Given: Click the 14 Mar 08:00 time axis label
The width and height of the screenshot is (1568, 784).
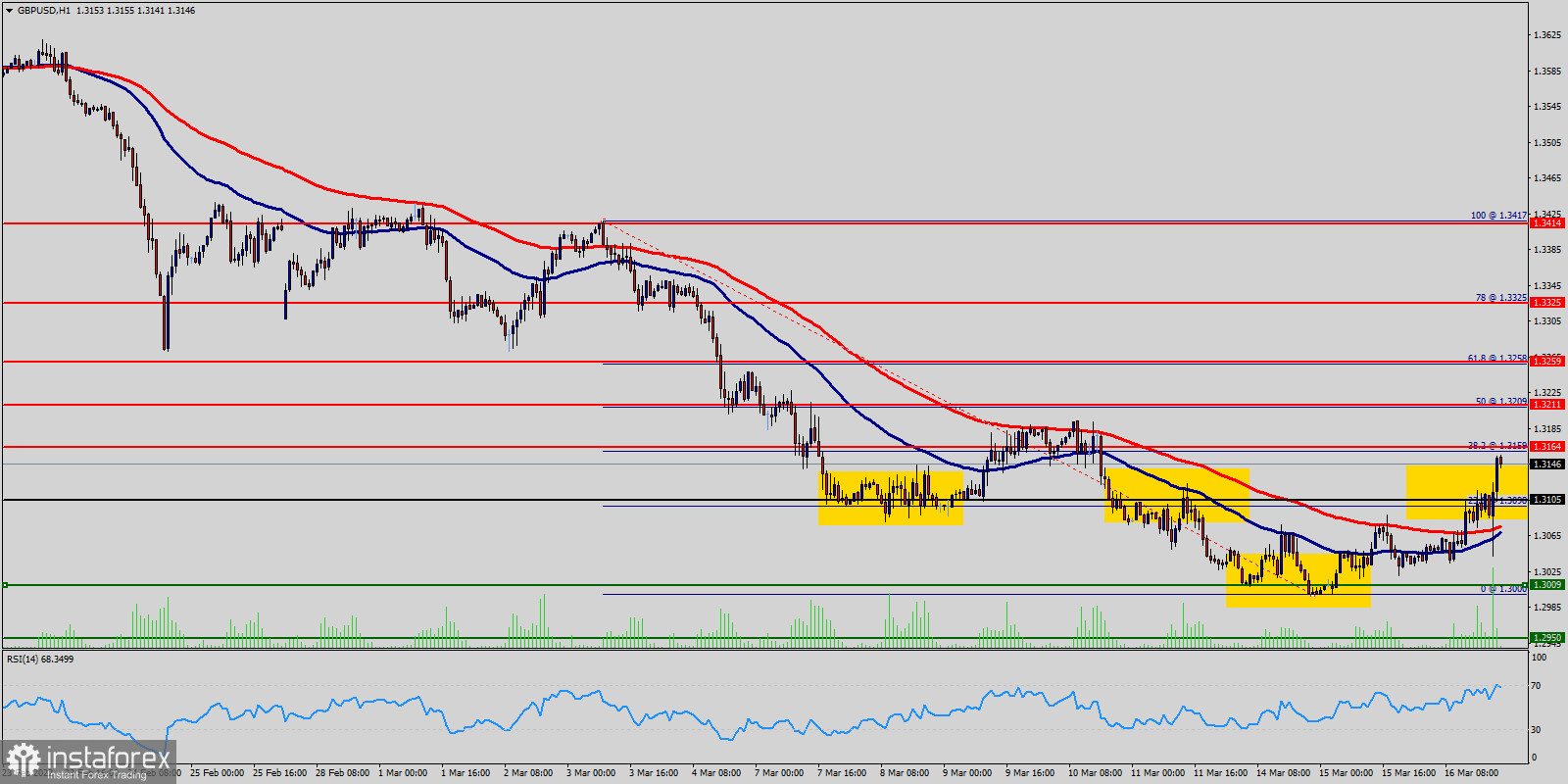Looking at the screenshot, I should tap(1283, 773).
